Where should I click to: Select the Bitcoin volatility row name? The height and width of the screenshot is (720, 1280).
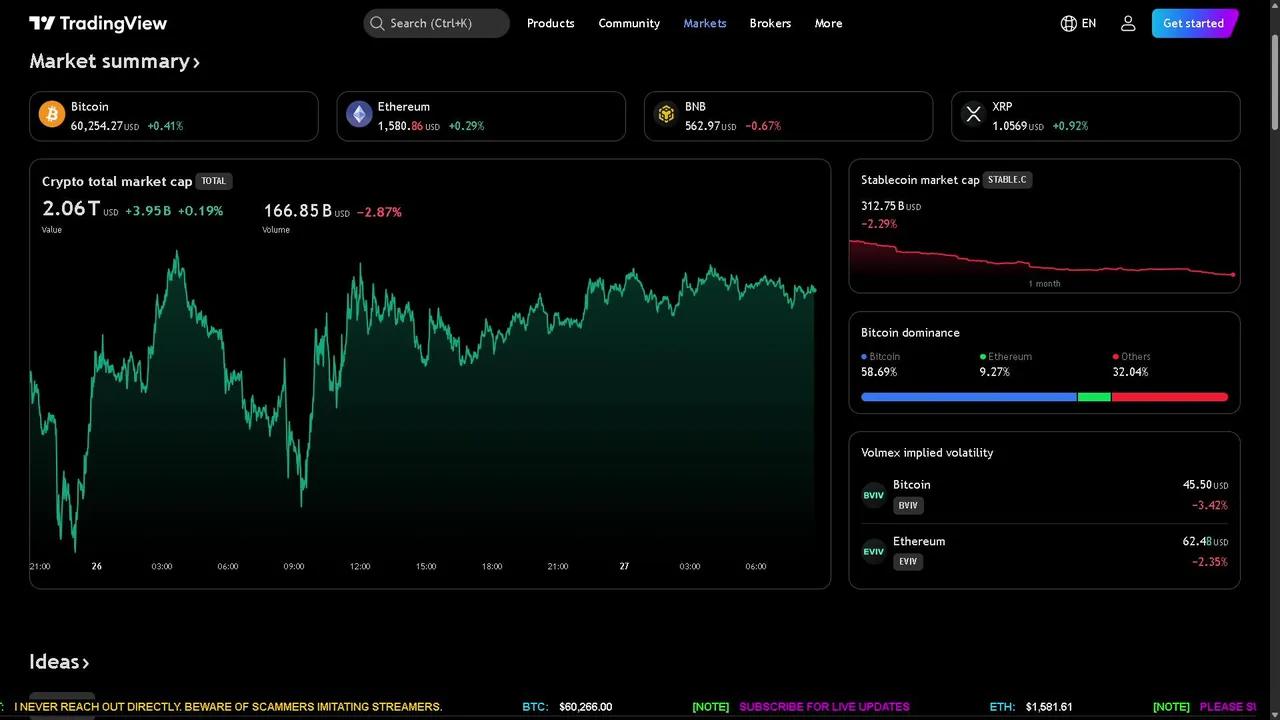912,485
